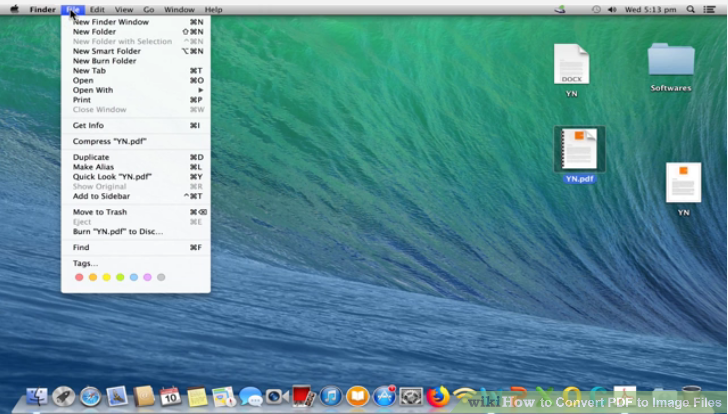The height and width of the screenshot is (414, 728).
Task: Select Compress "YN.pdf" menu item
Action: point(109,142)
